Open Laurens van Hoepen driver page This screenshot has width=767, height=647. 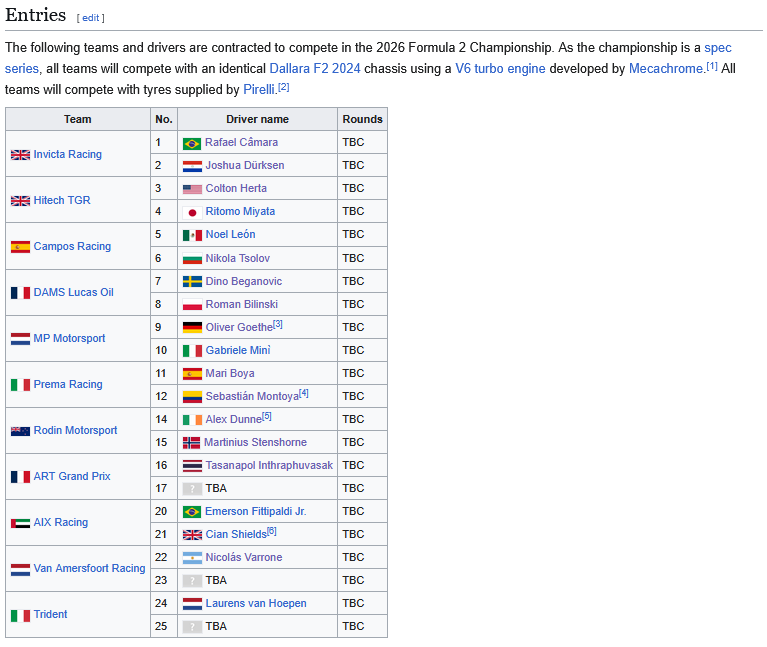[256, 603]
